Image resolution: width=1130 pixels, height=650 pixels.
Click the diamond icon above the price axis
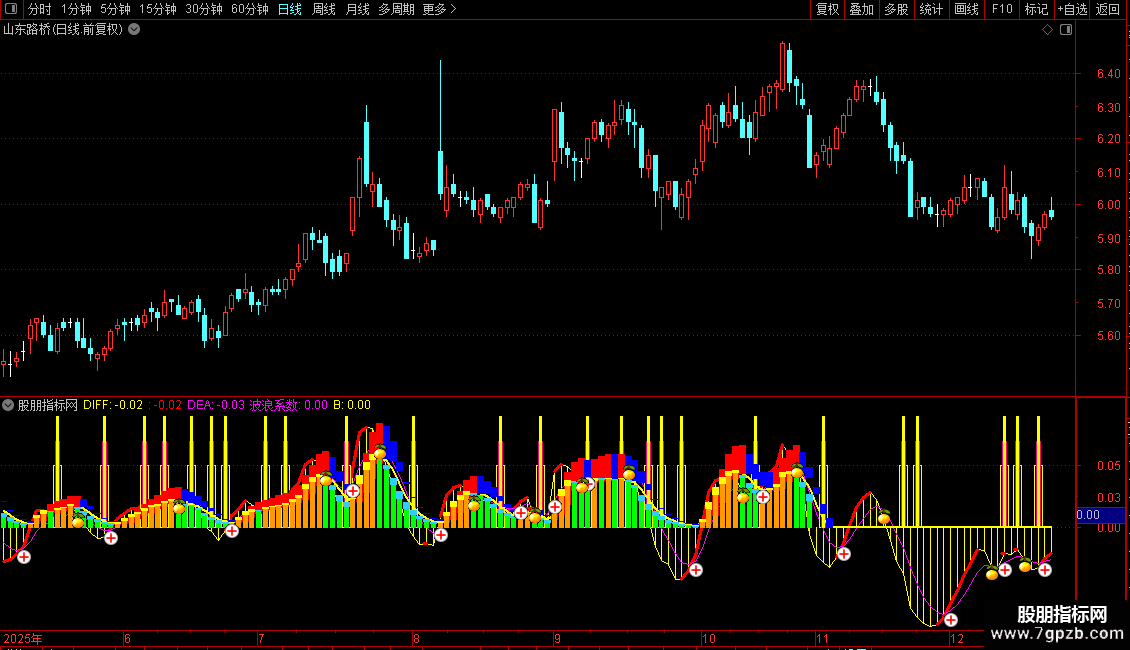tap(1047, 30)
